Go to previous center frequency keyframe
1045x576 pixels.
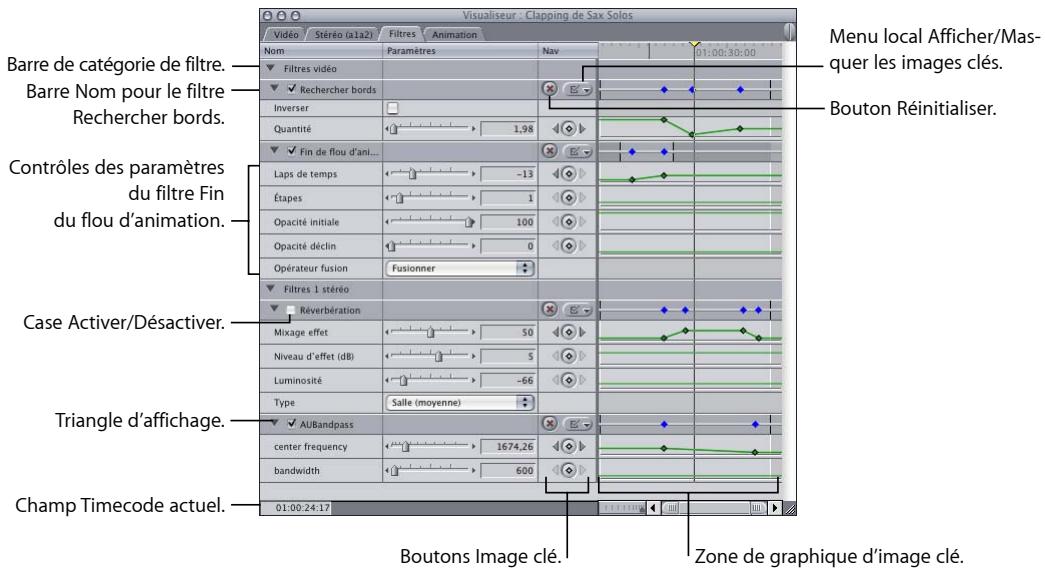tap(556, 447)
